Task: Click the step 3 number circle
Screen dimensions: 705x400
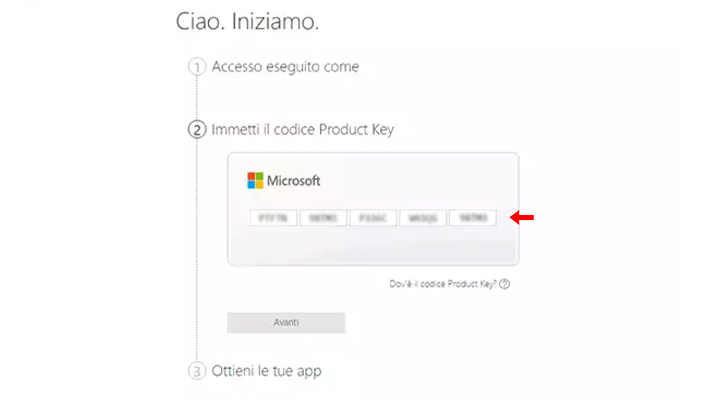Action: point(197,371)
